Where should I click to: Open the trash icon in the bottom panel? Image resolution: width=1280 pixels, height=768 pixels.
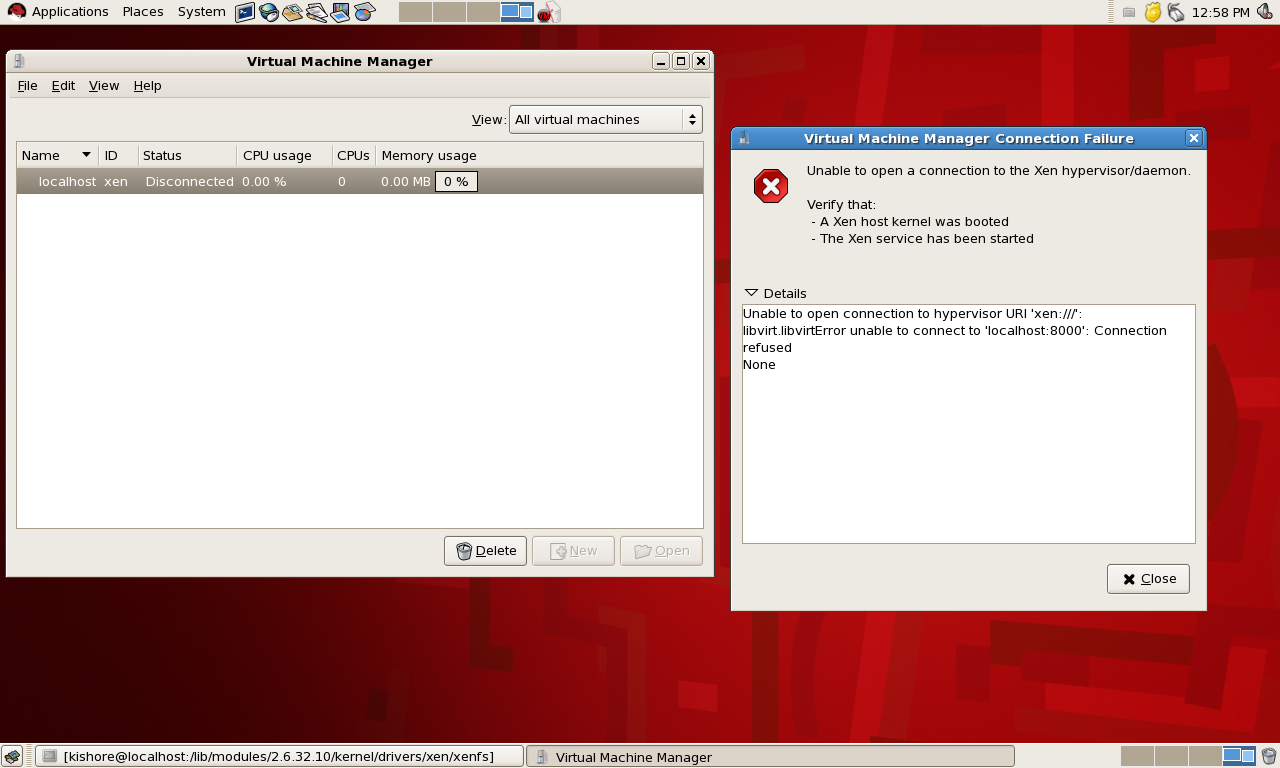(x=1268, y=756)
